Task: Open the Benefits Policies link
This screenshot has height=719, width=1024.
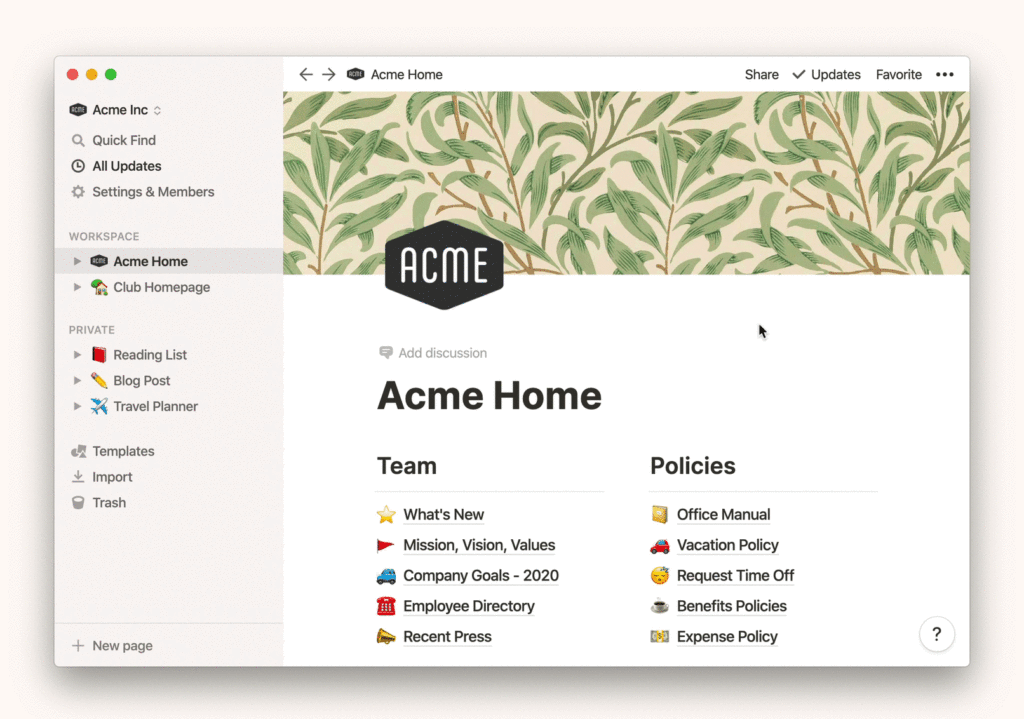Action: pyautogui.click(x=731, y=606)
